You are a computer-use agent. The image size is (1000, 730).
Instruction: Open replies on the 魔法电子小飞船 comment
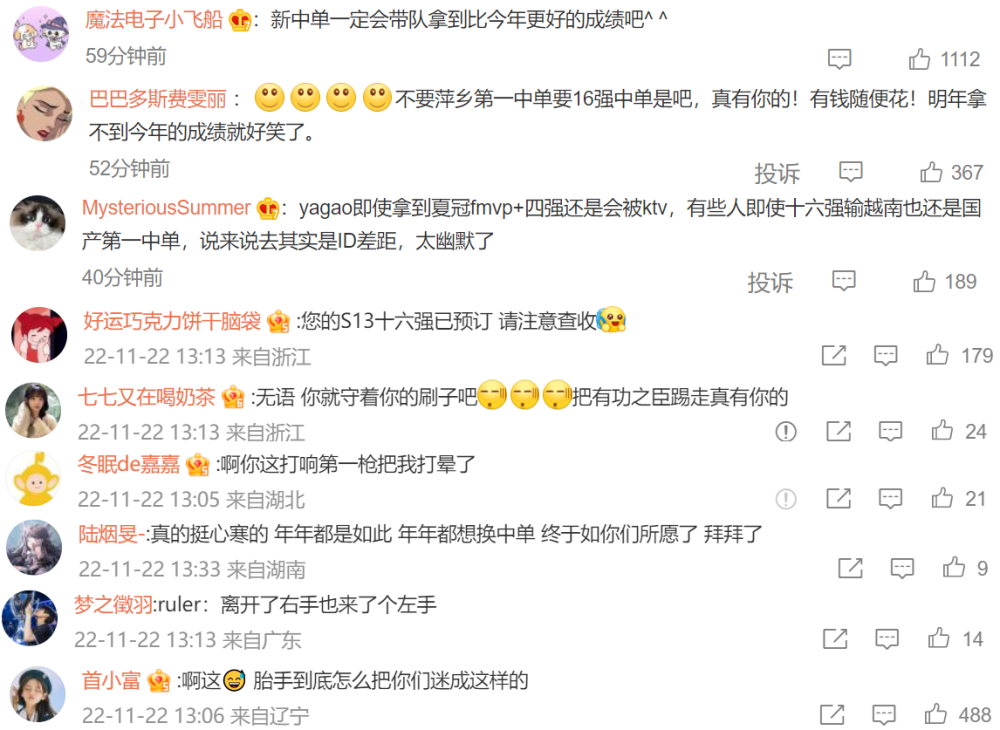(x=839, y=59)
